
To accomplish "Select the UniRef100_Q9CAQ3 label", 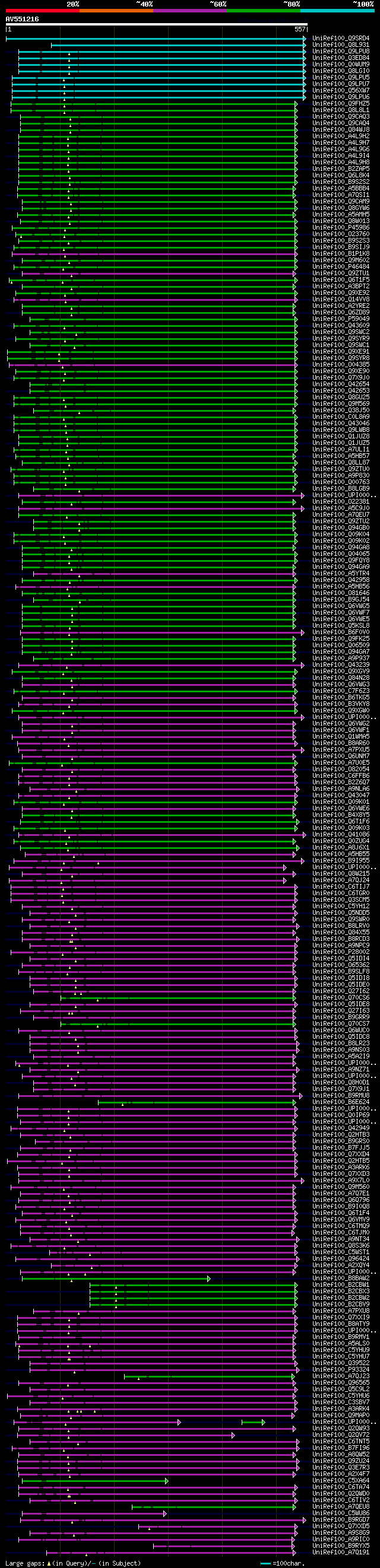I will pos(341,117).
